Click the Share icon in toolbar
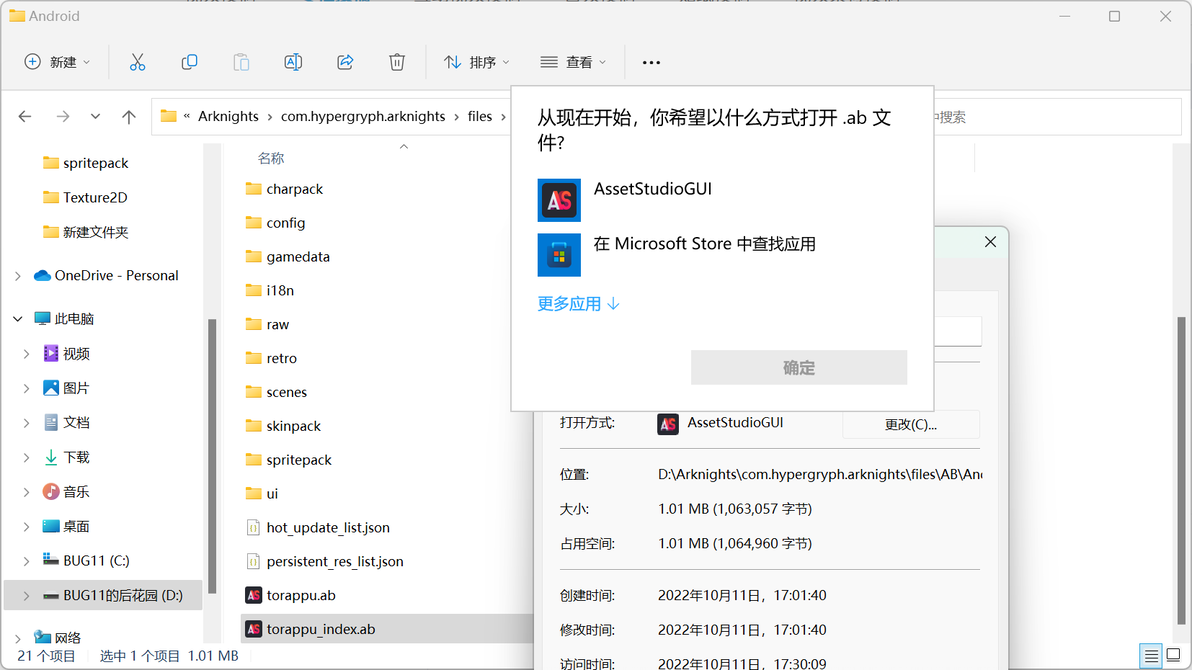Image resolution: width=1192 pixels, height=670 pixels. click(x=345, y=62)
